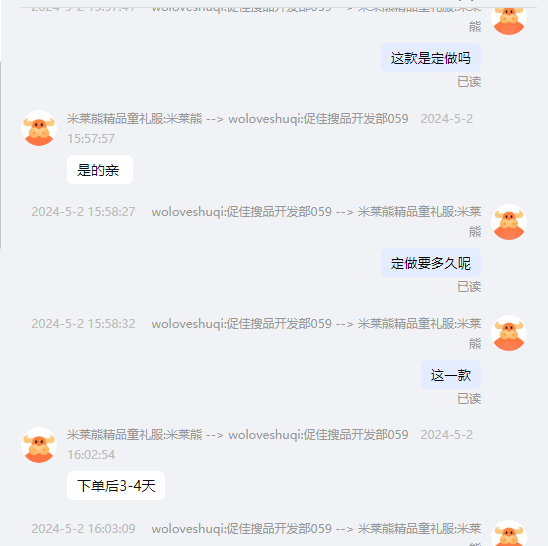Click the avatar beside the 15:58:27 message header
548x546 pixels.
tap(509, 222)
